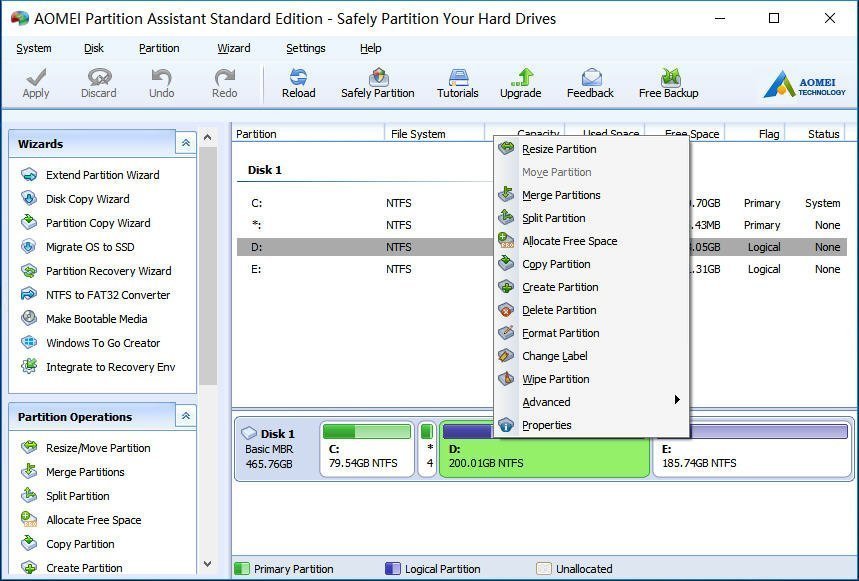Choose Copy Partition from context menu

pyautogui.click(x=591, y=264)
